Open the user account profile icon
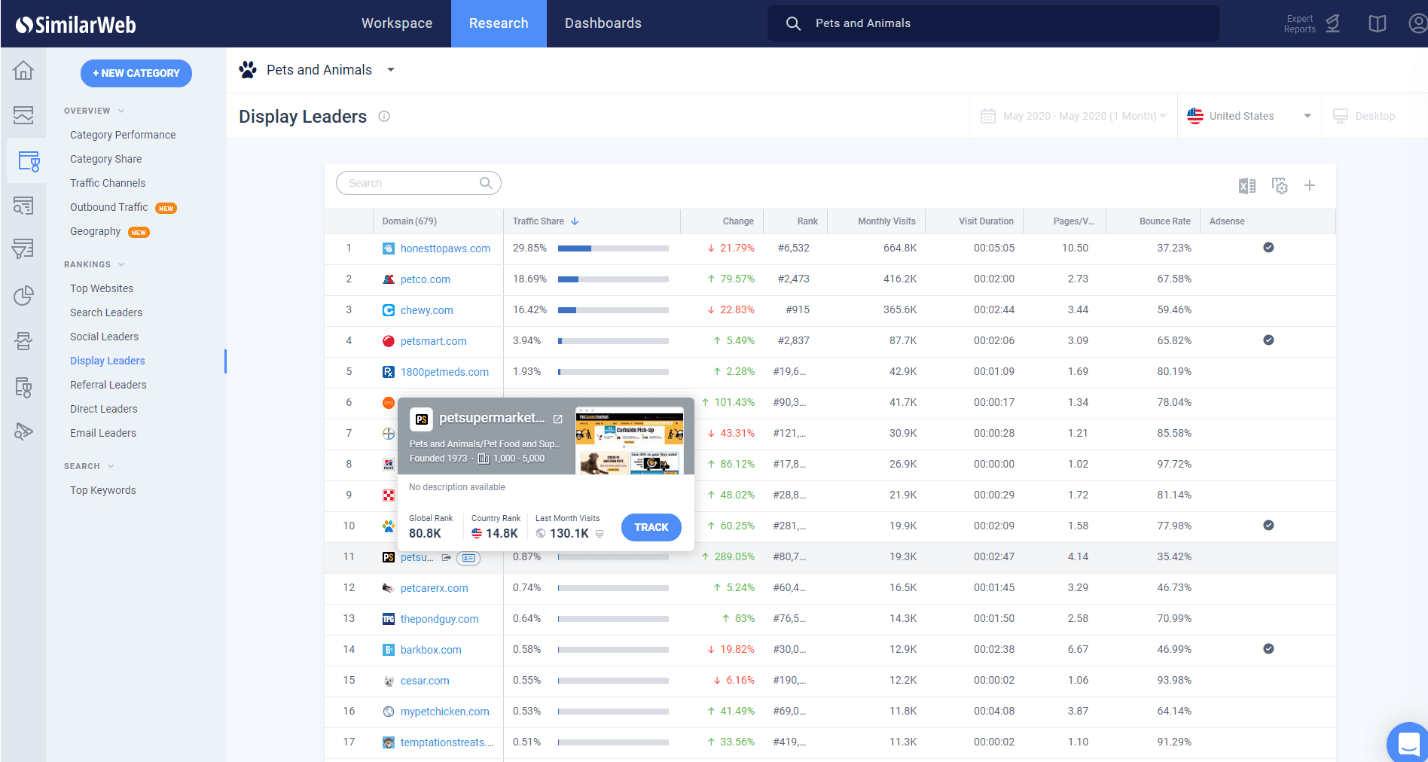The width and height of the screenshot is (1428, 762). [1417, 23]
